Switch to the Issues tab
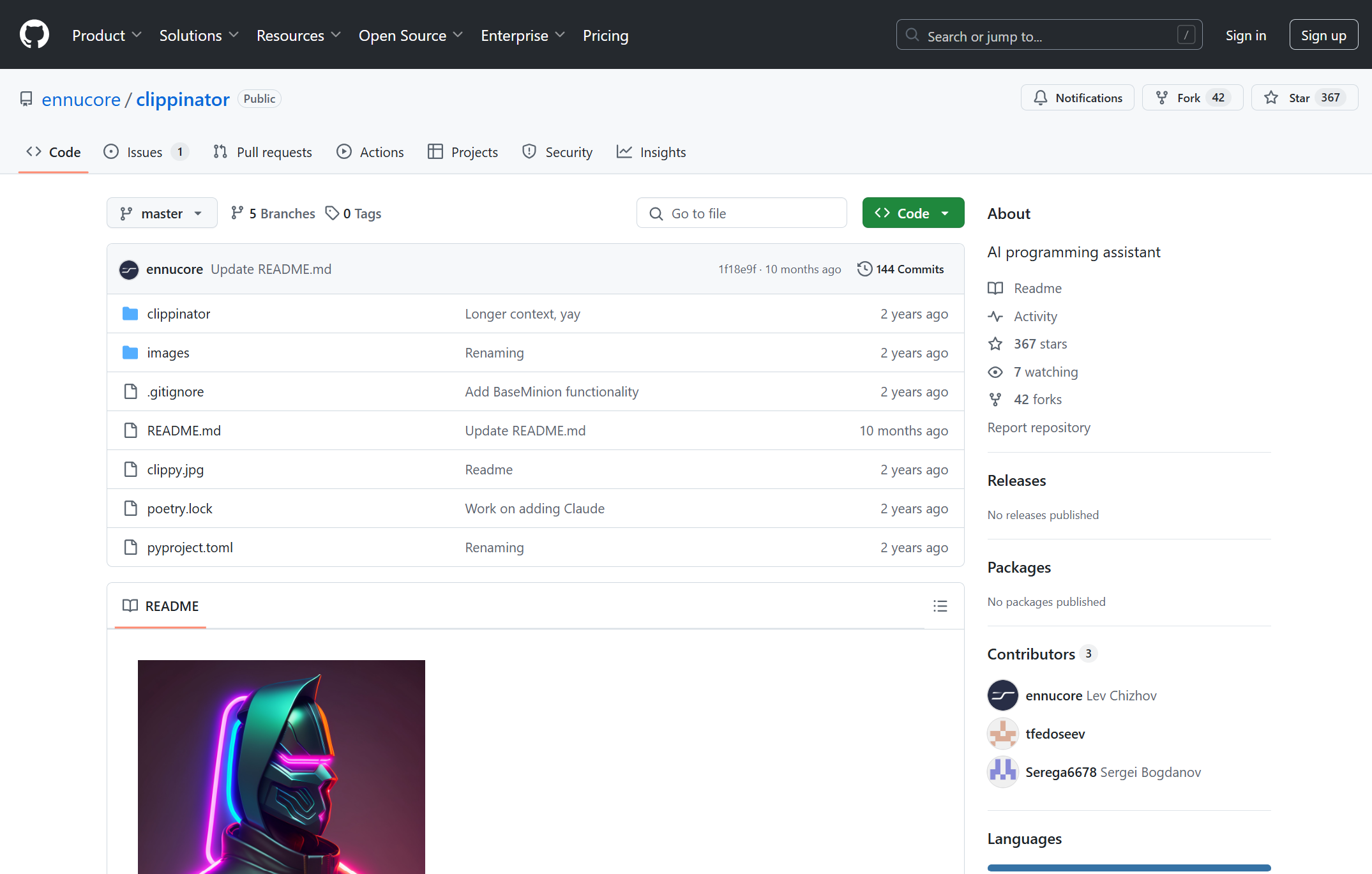 tap(145, 152)
